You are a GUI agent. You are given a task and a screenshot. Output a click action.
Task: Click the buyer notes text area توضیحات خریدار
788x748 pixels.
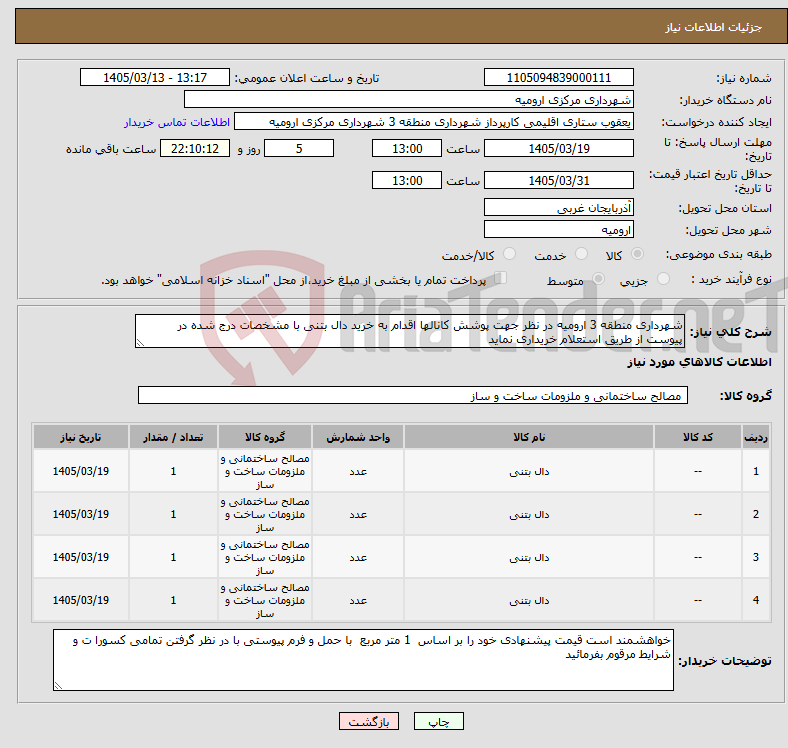point(363,660)
